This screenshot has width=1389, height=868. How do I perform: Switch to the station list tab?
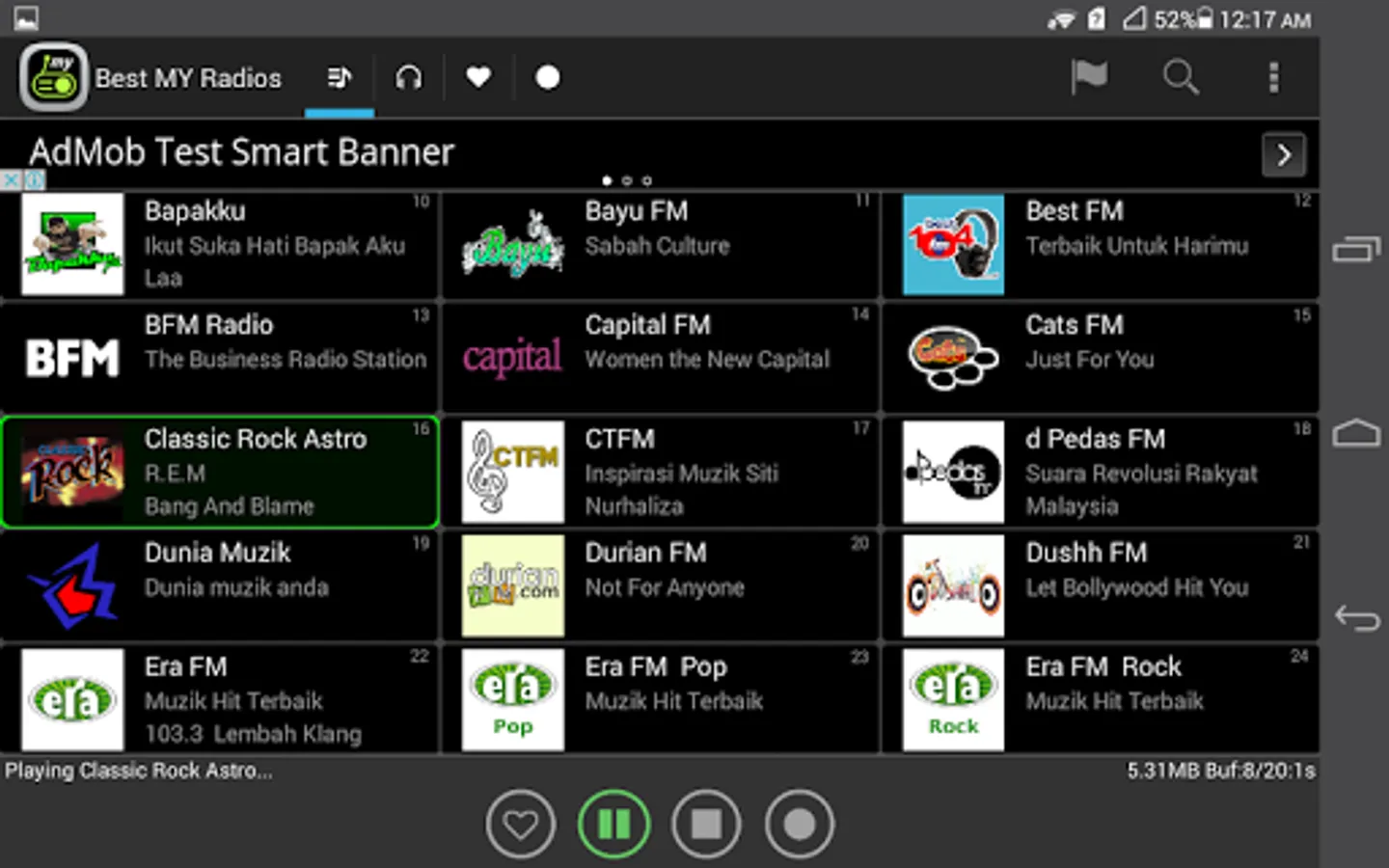point(340,77)
